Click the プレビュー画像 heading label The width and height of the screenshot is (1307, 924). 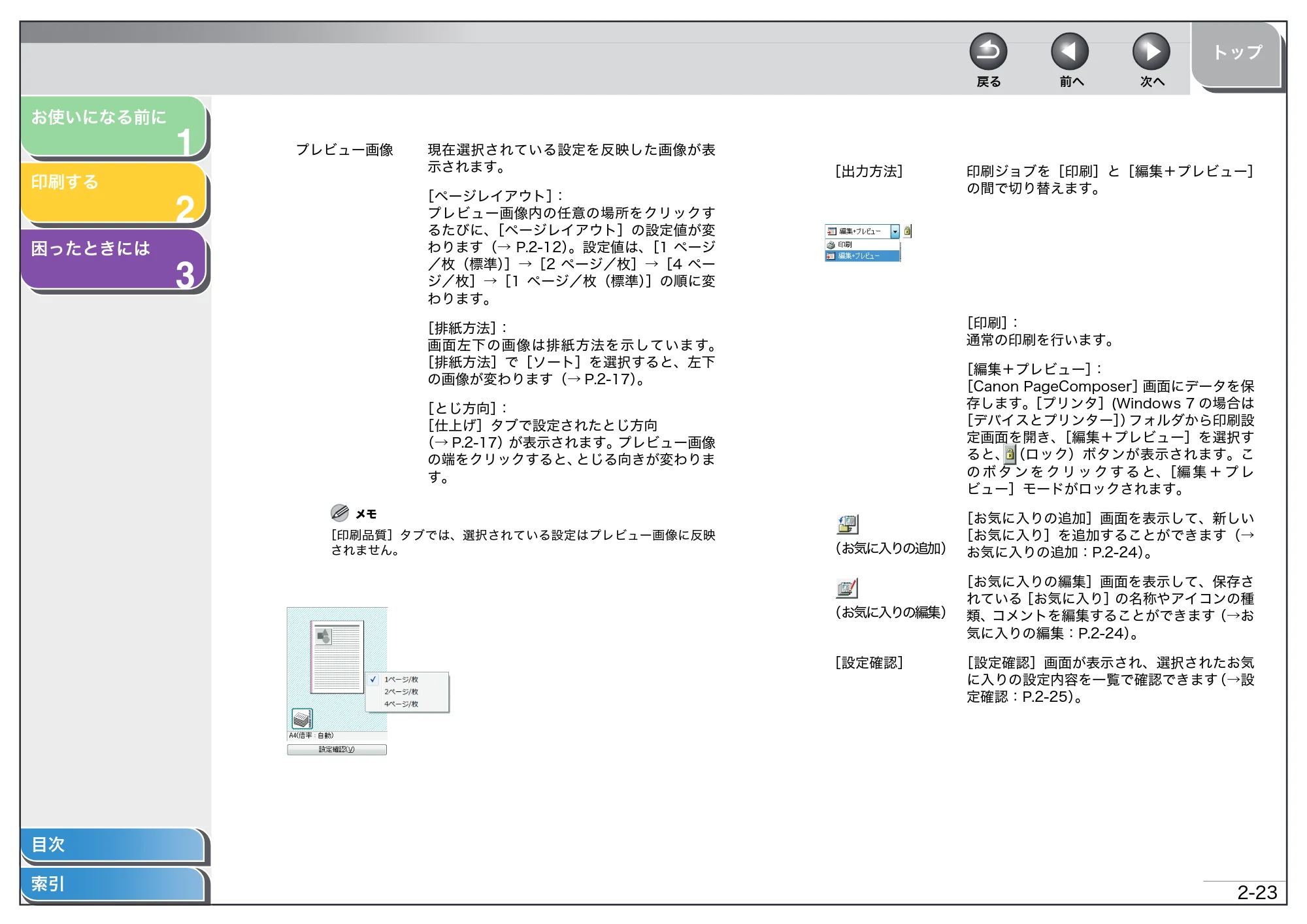[344, 150]
